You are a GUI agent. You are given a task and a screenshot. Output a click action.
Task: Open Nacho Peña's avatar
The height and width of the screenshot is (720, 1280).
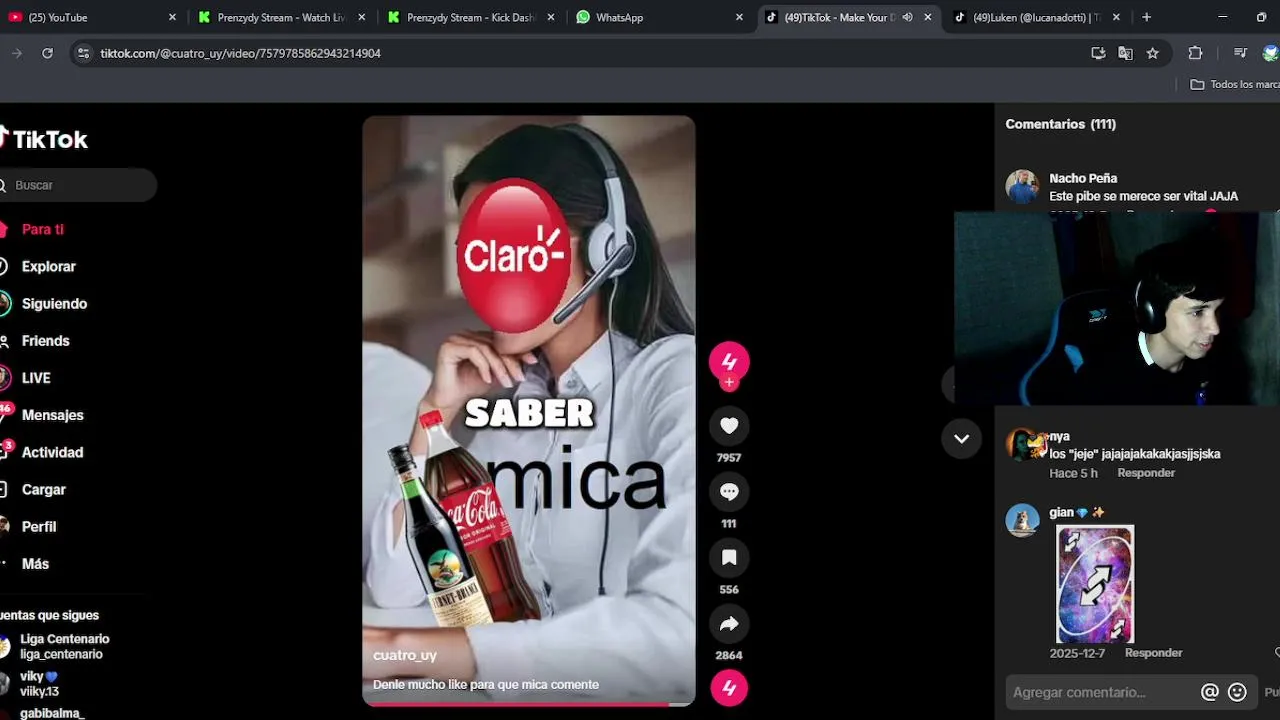[1022, 187]
